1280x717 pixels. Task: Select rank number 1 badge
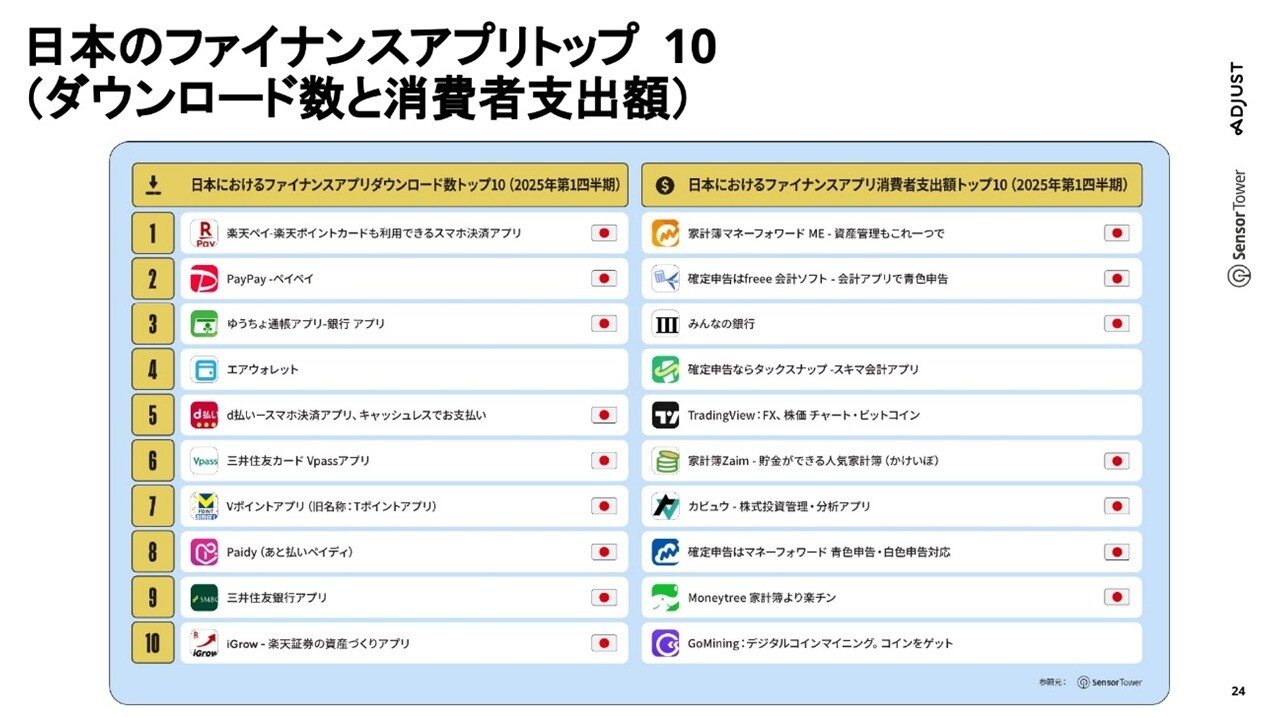click(x=153, y=233)
